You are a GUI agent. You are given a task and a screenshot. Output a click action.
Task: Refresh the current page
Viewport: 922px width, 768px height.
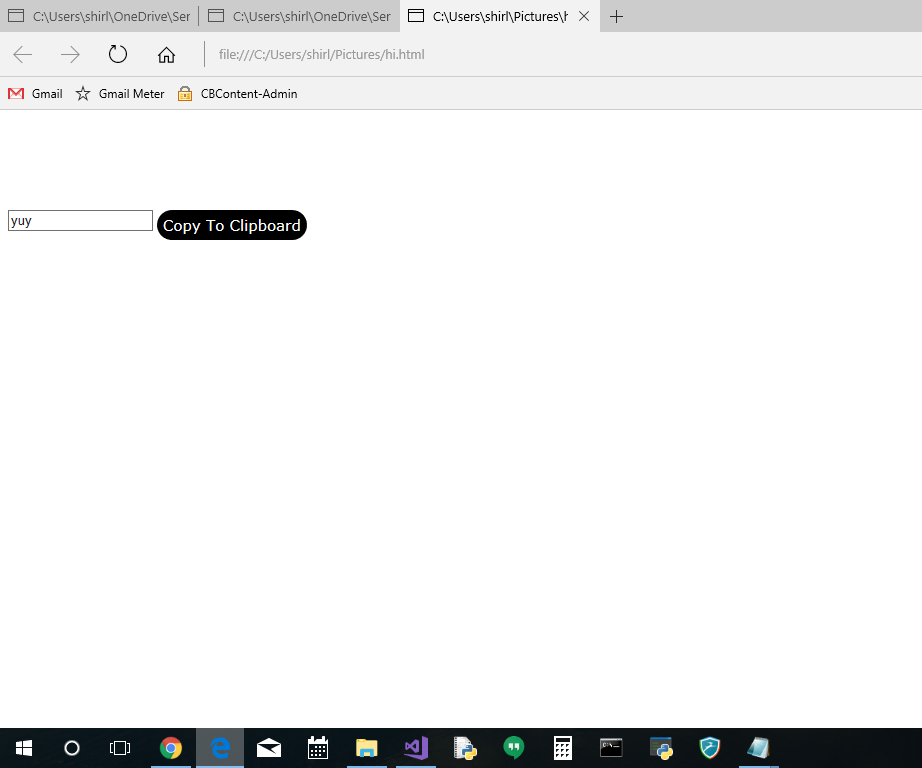[x=118, y=54]
